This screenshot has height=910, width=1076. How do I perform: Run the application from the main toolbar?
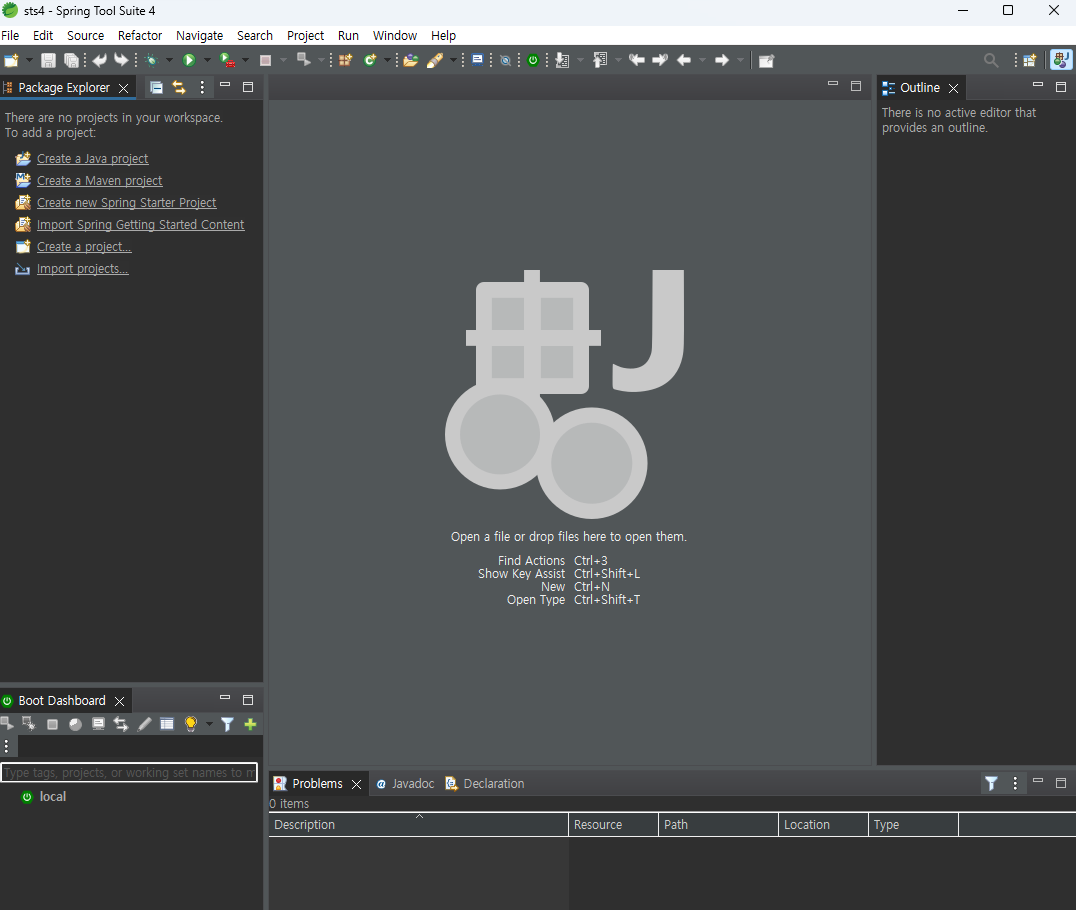tap(190, 60)
